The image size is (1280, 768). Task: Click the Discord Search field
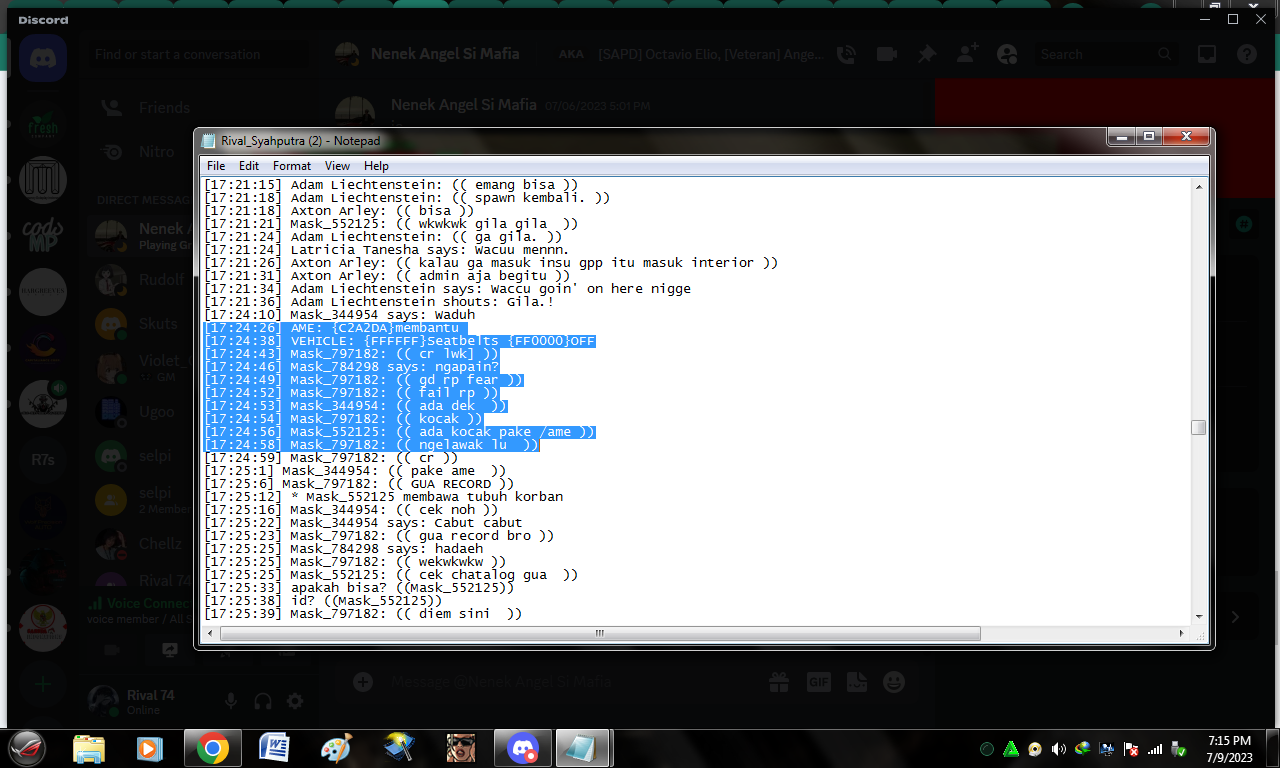coord(1106,54)
